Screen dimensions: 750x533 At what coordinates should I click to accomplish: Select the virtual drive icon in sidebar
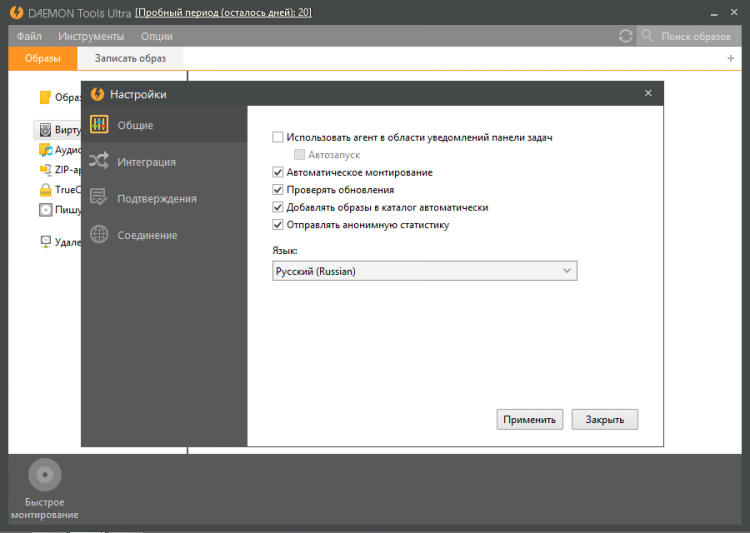45,130
